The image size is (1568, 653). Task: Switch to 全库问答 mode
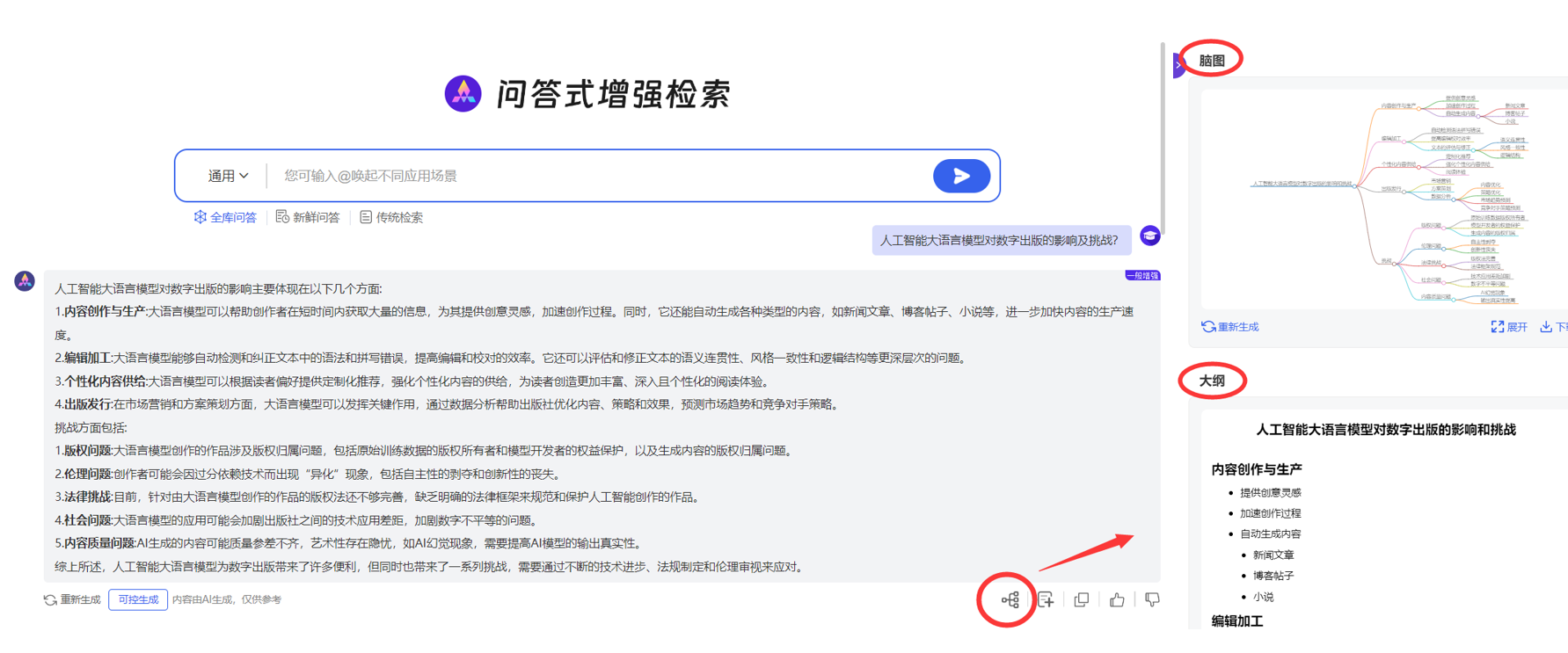225,217
